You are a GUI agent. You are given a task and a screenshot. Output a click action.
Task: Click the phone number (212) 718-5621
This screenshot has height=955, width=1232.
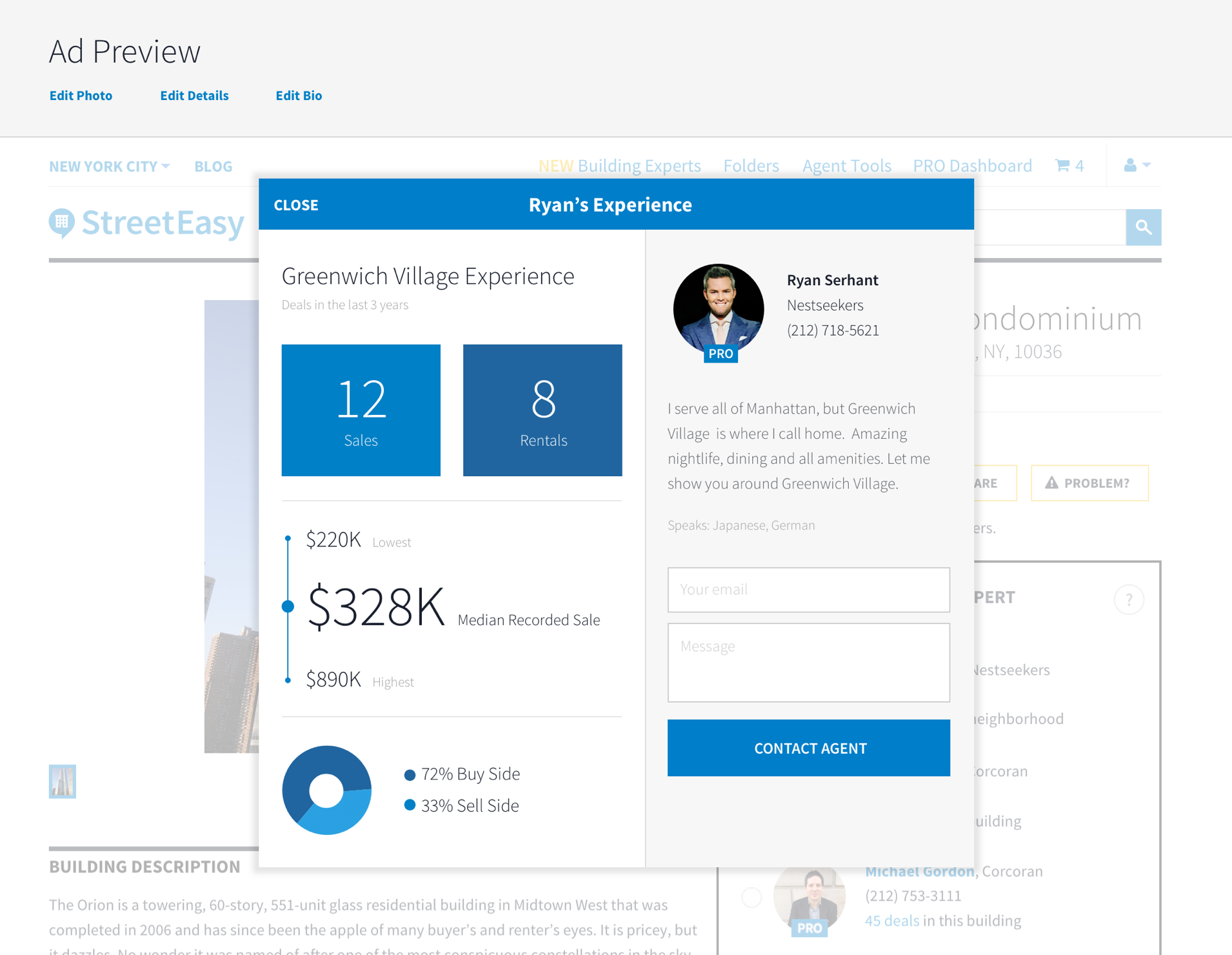833,330
